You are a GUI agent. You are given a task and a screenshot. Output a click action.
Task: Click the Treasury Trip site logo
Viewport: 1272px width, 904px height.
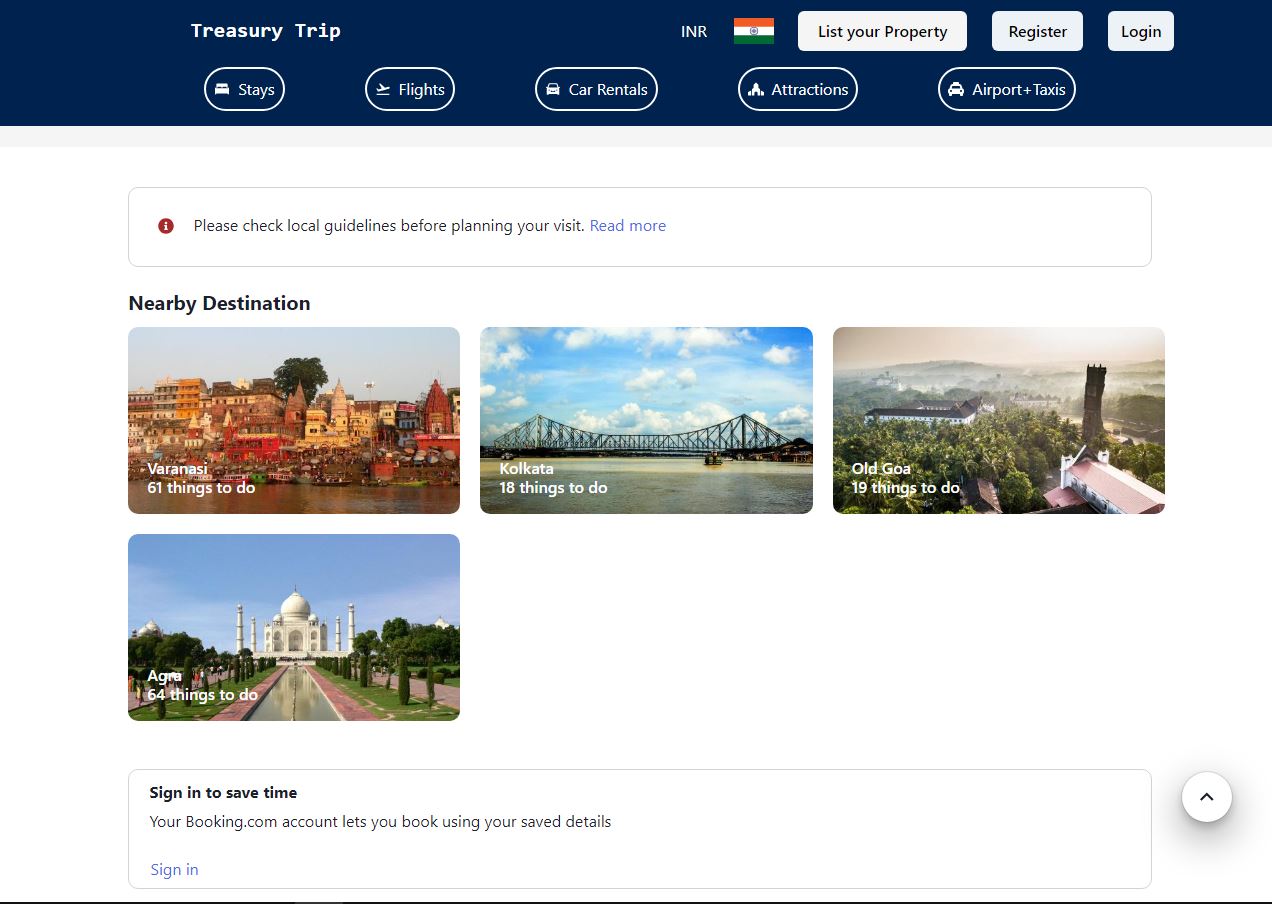coord(265,30)
